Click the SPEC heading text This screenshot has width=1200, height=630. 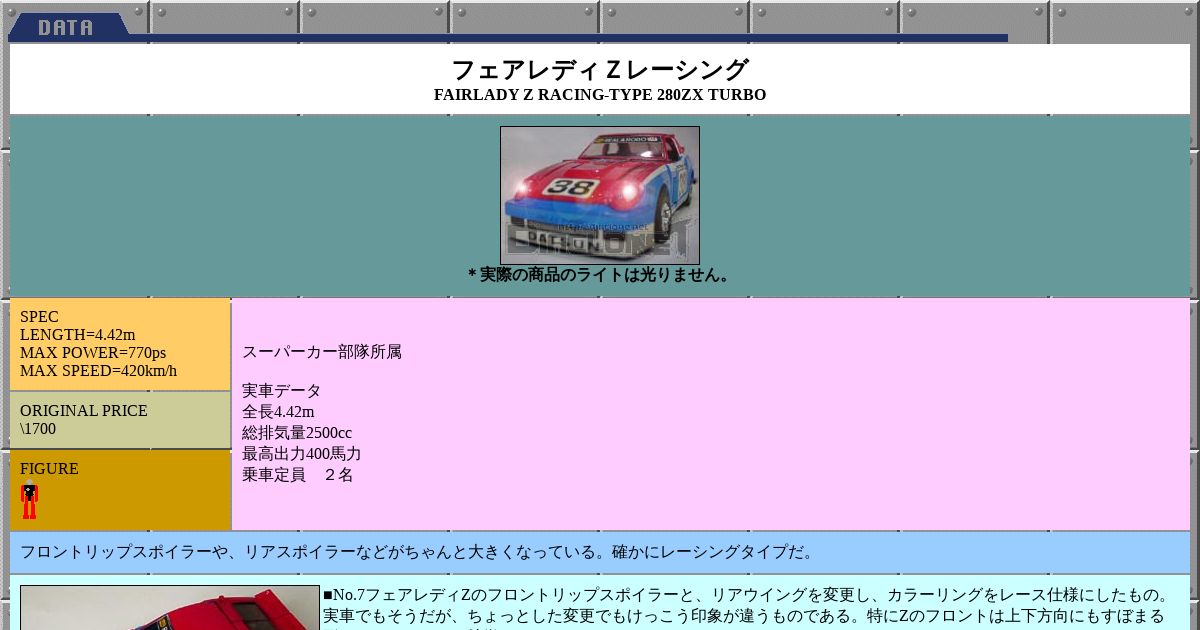[x=39, y=317]
